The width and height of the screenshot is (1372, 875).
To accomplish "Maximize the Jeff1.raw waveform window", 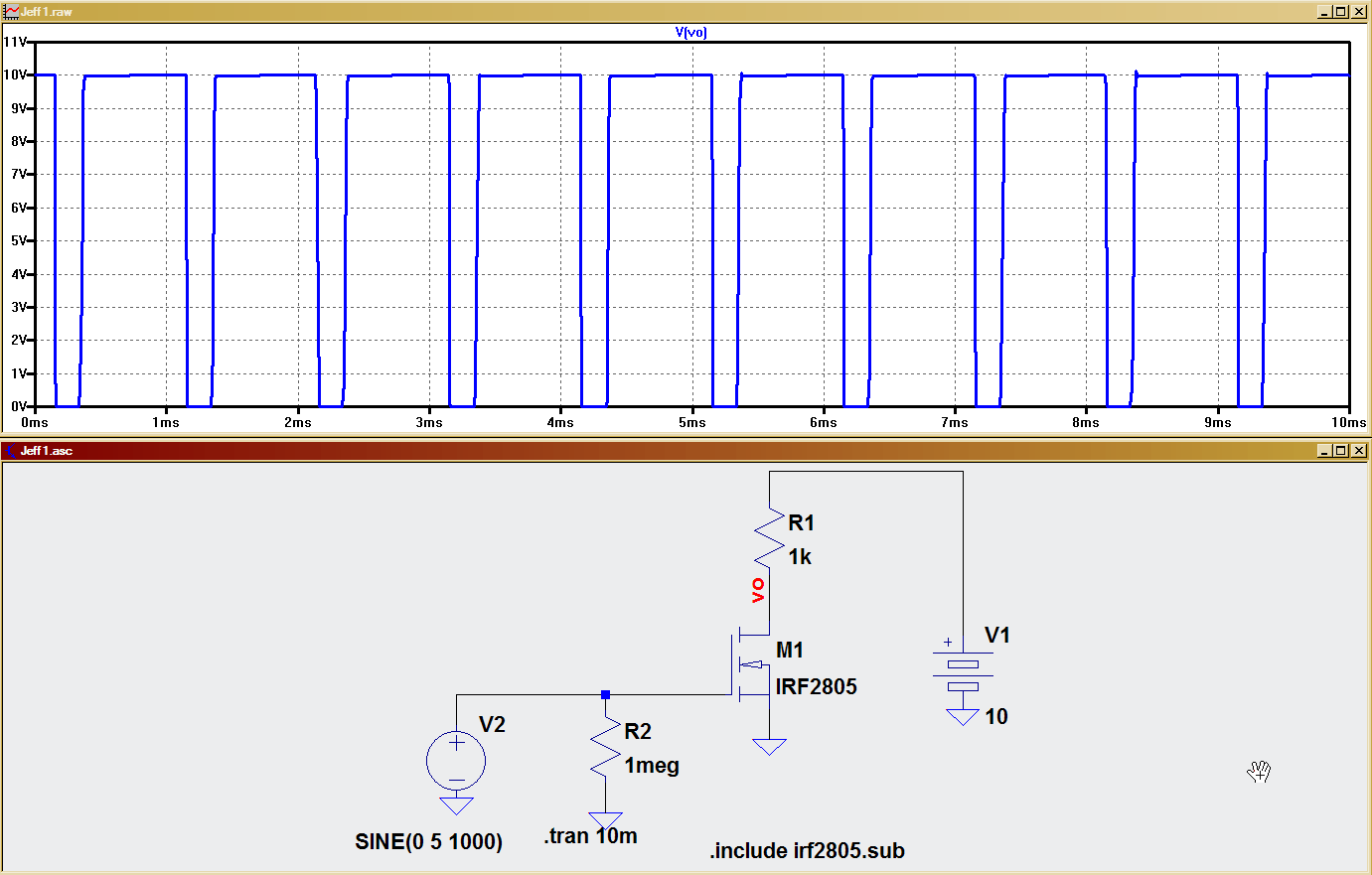I will 1340,12.
